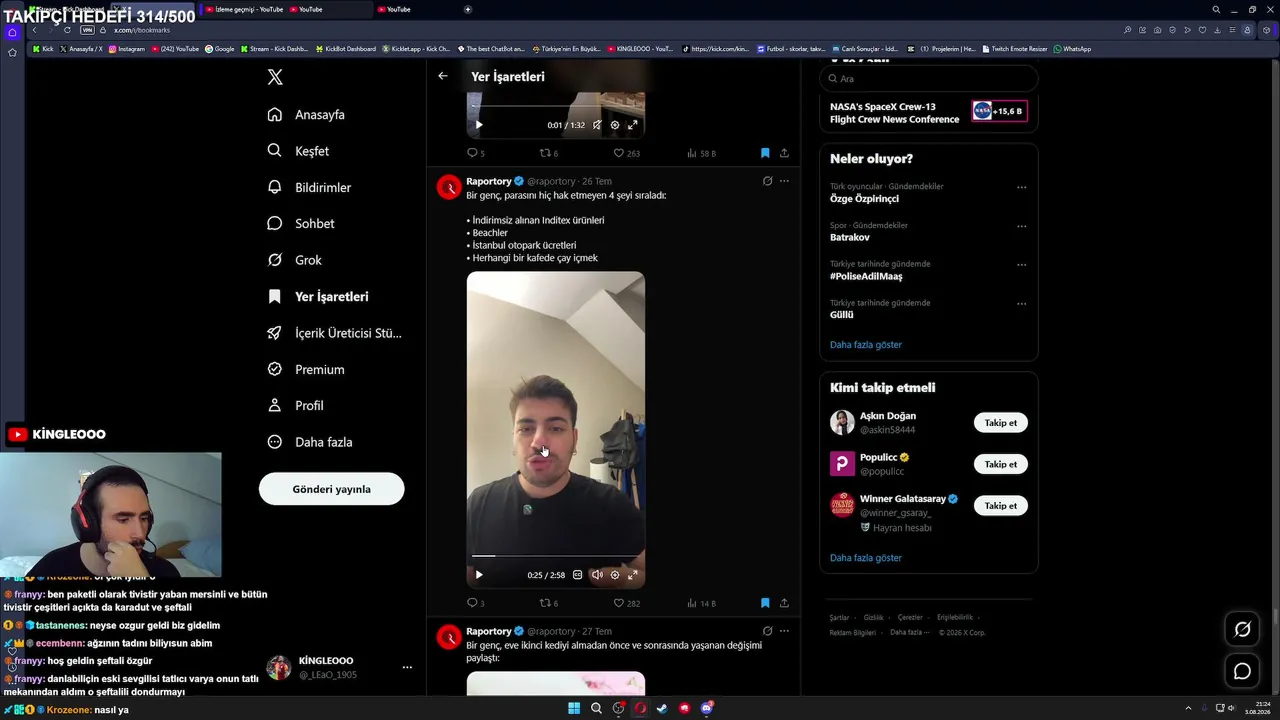Go back using the arrow beside Yer İşaretleri

443,76
